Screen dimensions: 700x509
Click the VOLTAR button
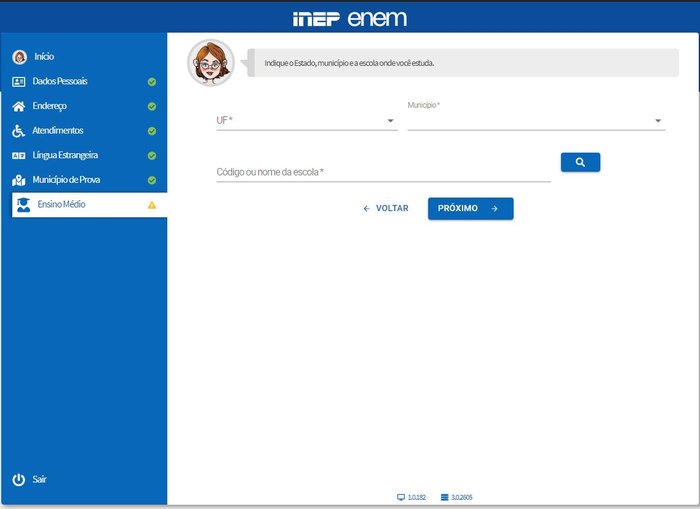click(x=386, y=209)
